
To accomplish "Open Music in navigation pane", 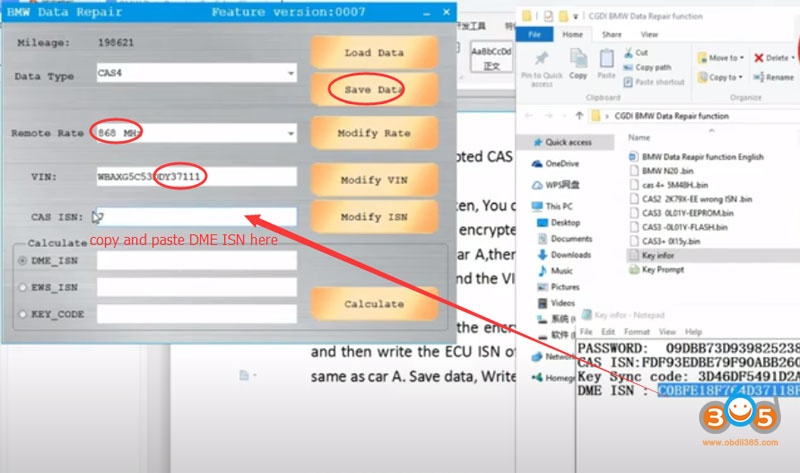I will (555, 270).
